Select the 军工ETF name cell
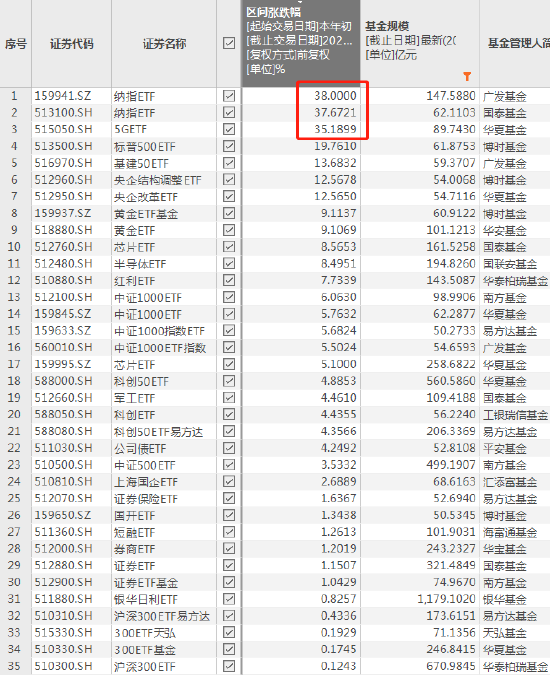This screenshot has width=550, height=675. [x=134, y=398]
